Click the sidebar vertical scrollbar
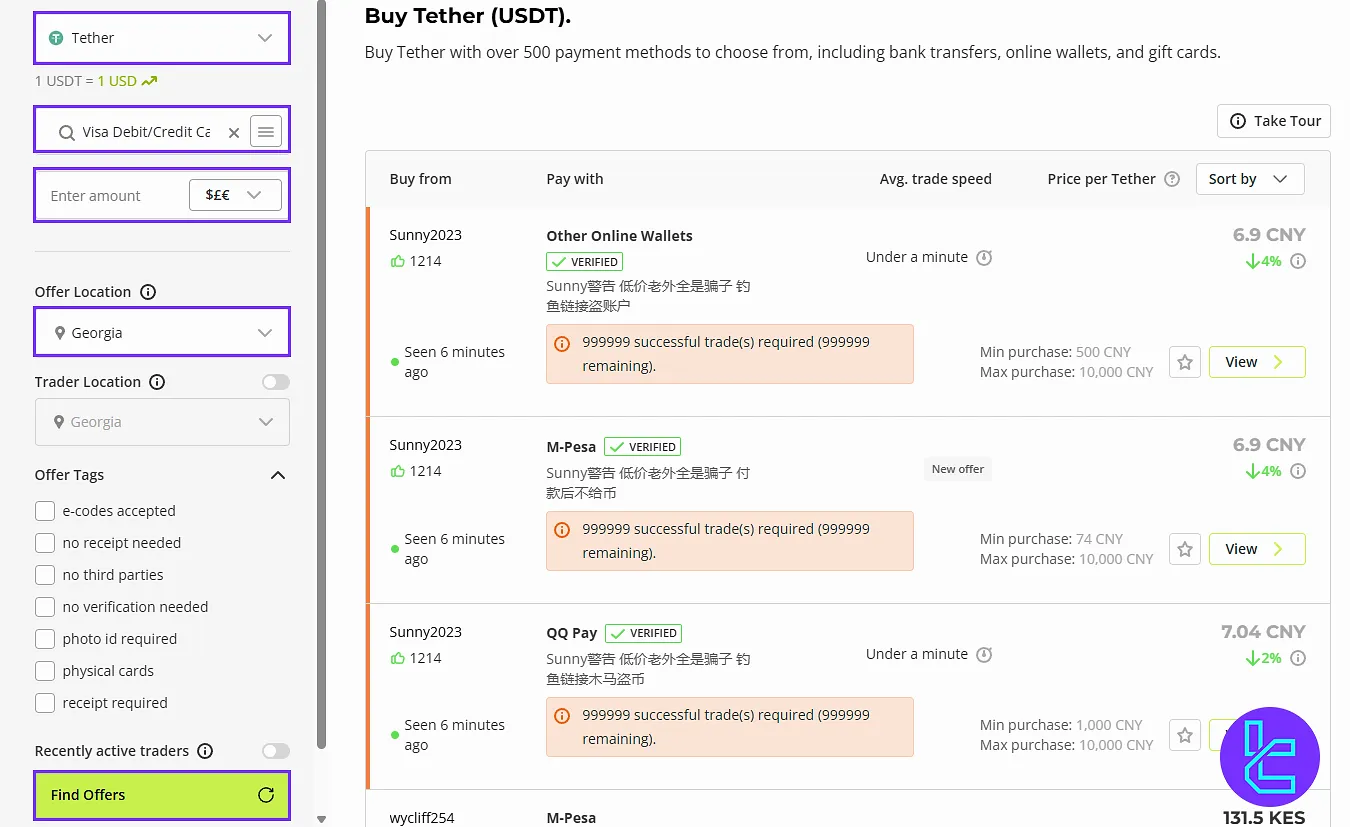This screenshot has height=827, width=1350. pos(321,374)
